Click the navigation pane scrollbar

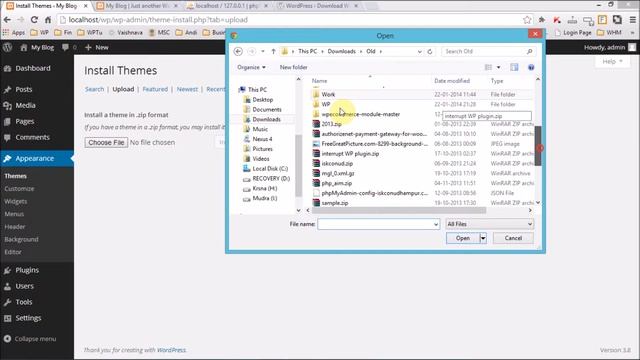(x=298, y=165)
